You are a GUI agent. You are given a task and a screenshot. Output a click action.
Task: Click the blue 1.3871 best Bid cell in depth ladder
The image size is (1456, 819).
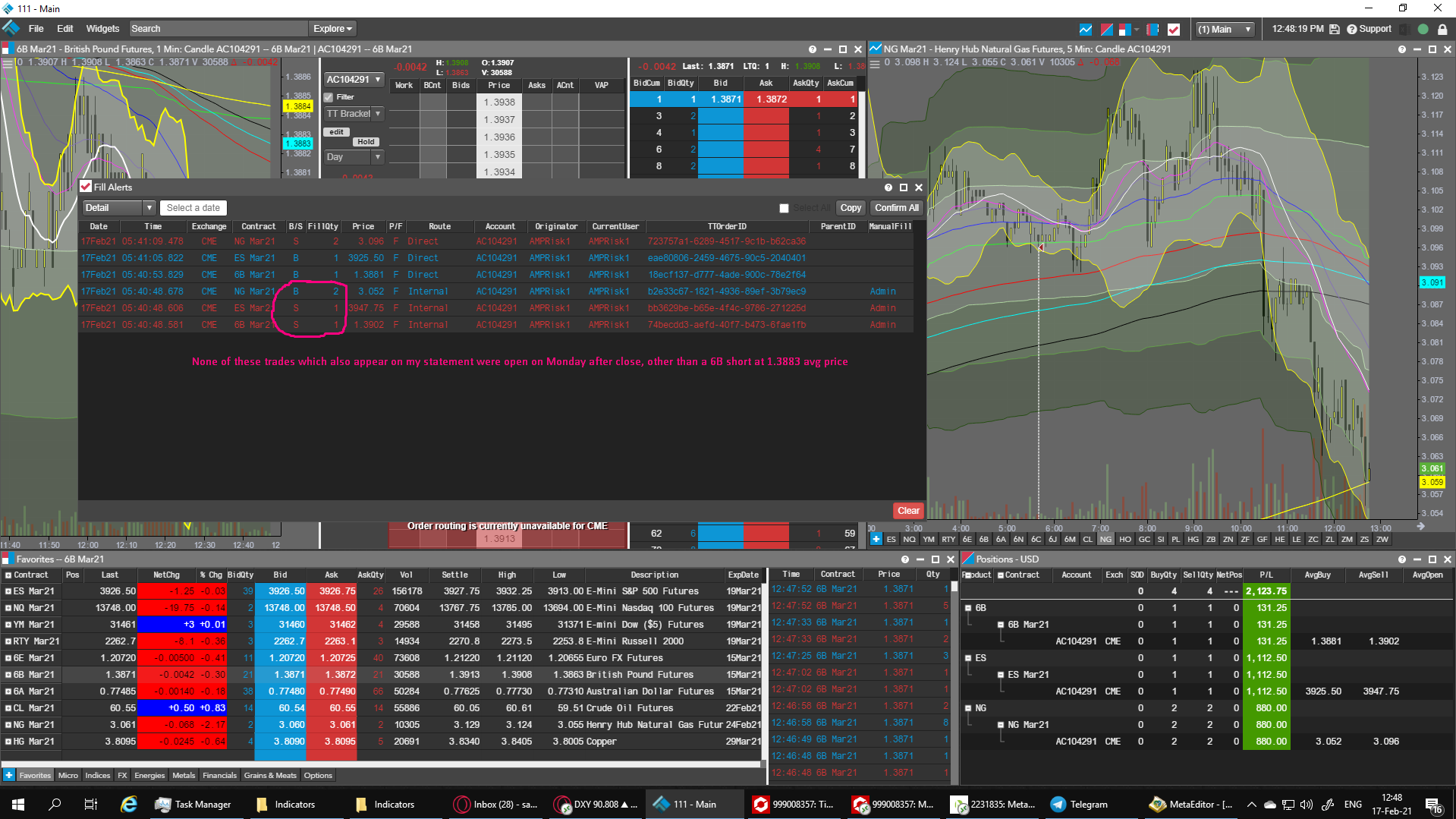pyautogui.click(x=721, y=99)
